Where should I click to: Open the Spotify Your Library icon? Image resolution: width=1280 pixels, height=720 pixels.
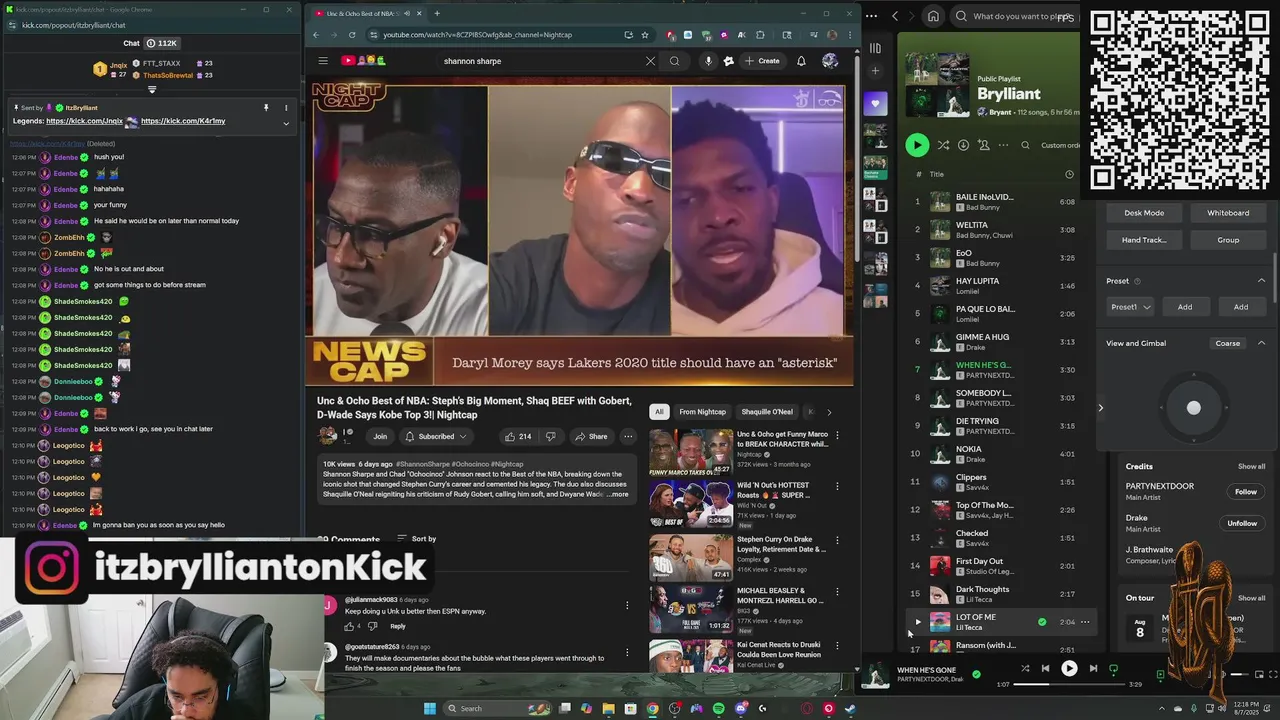(x=875, y=47)
